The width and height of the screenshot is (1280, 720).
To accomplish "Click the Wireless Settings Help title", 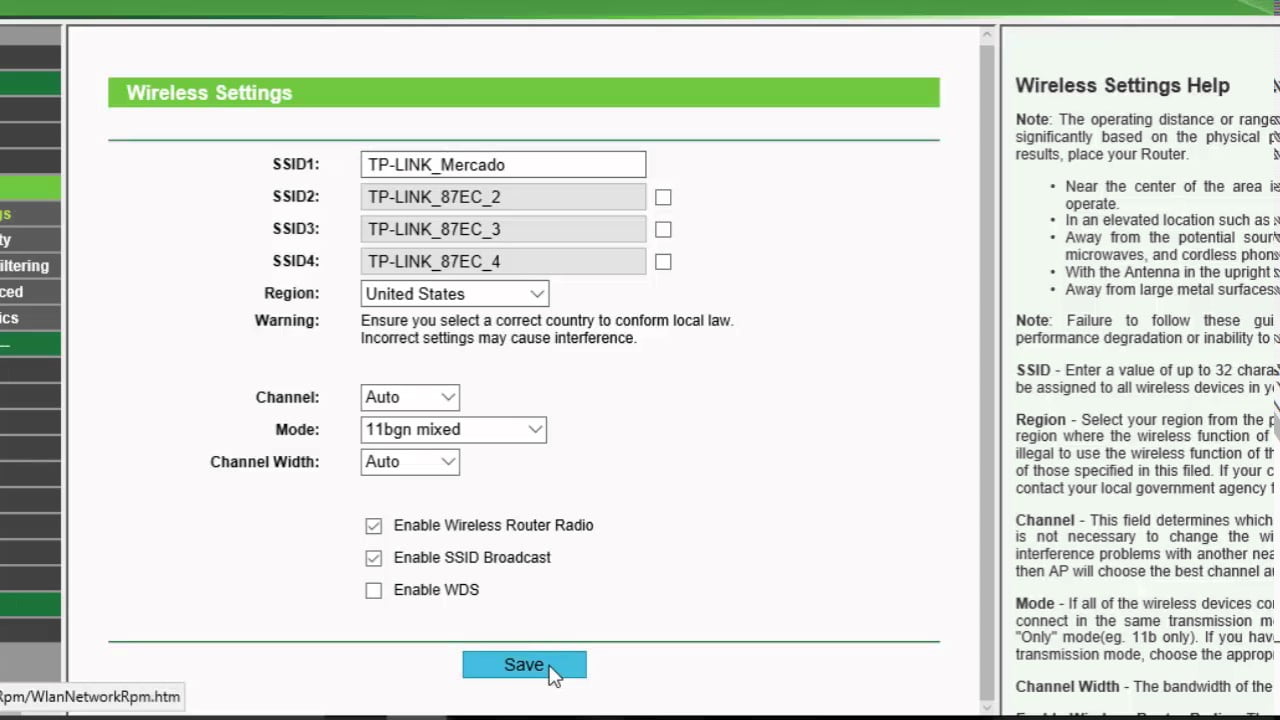I will (1123, 86).
